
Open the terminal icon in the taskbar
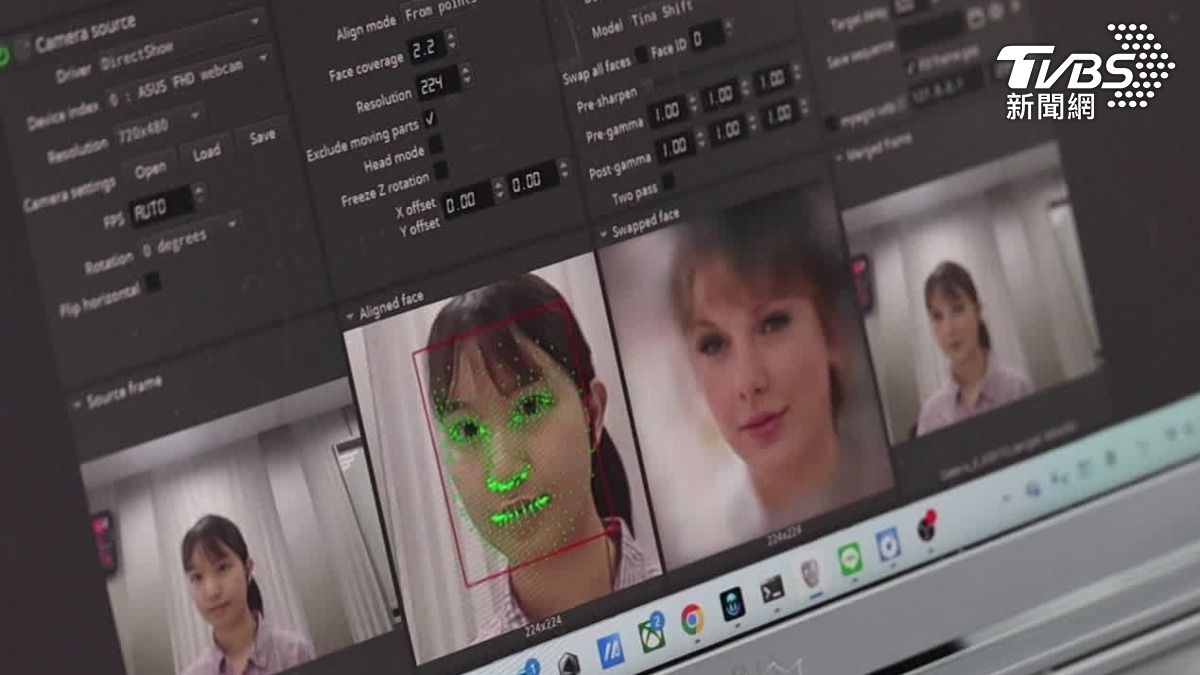pos(772,589)
